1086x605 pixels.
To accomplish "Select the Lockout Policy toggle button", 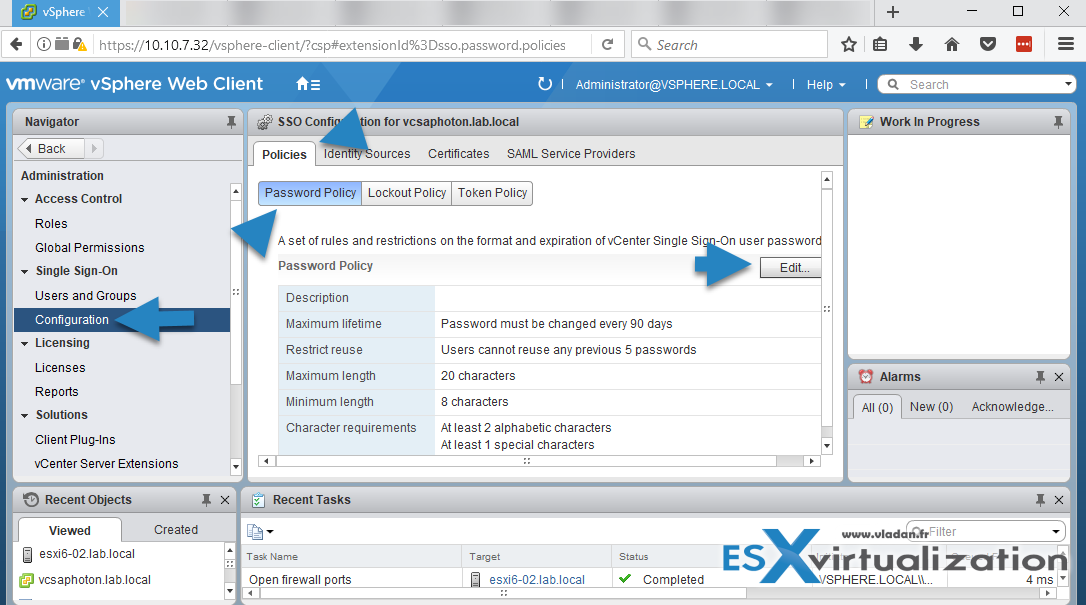I will [x=407, y=193].
